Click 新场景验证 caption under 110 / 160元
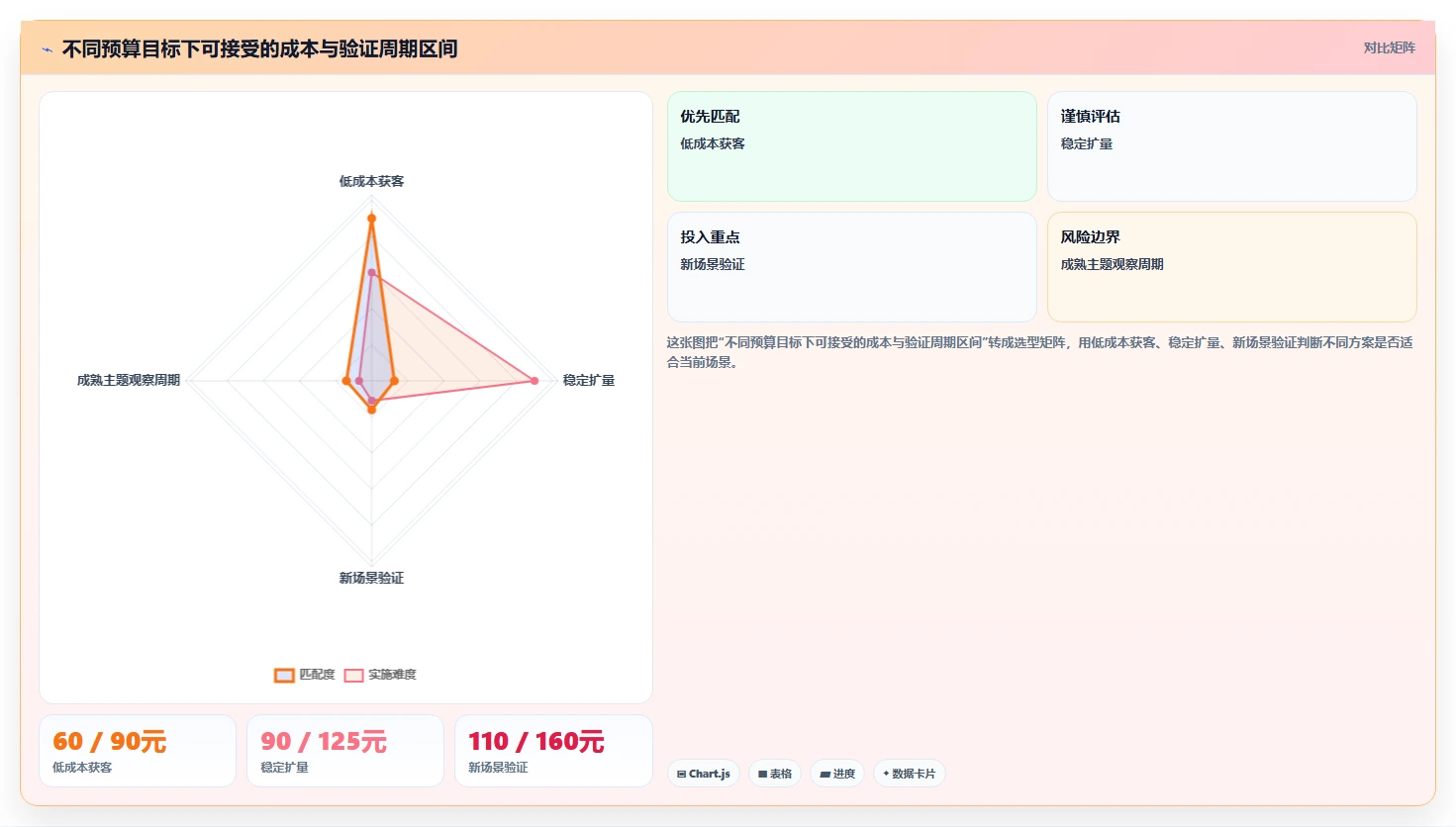The height and width of the screenshot is (827, 1456). 498,768
